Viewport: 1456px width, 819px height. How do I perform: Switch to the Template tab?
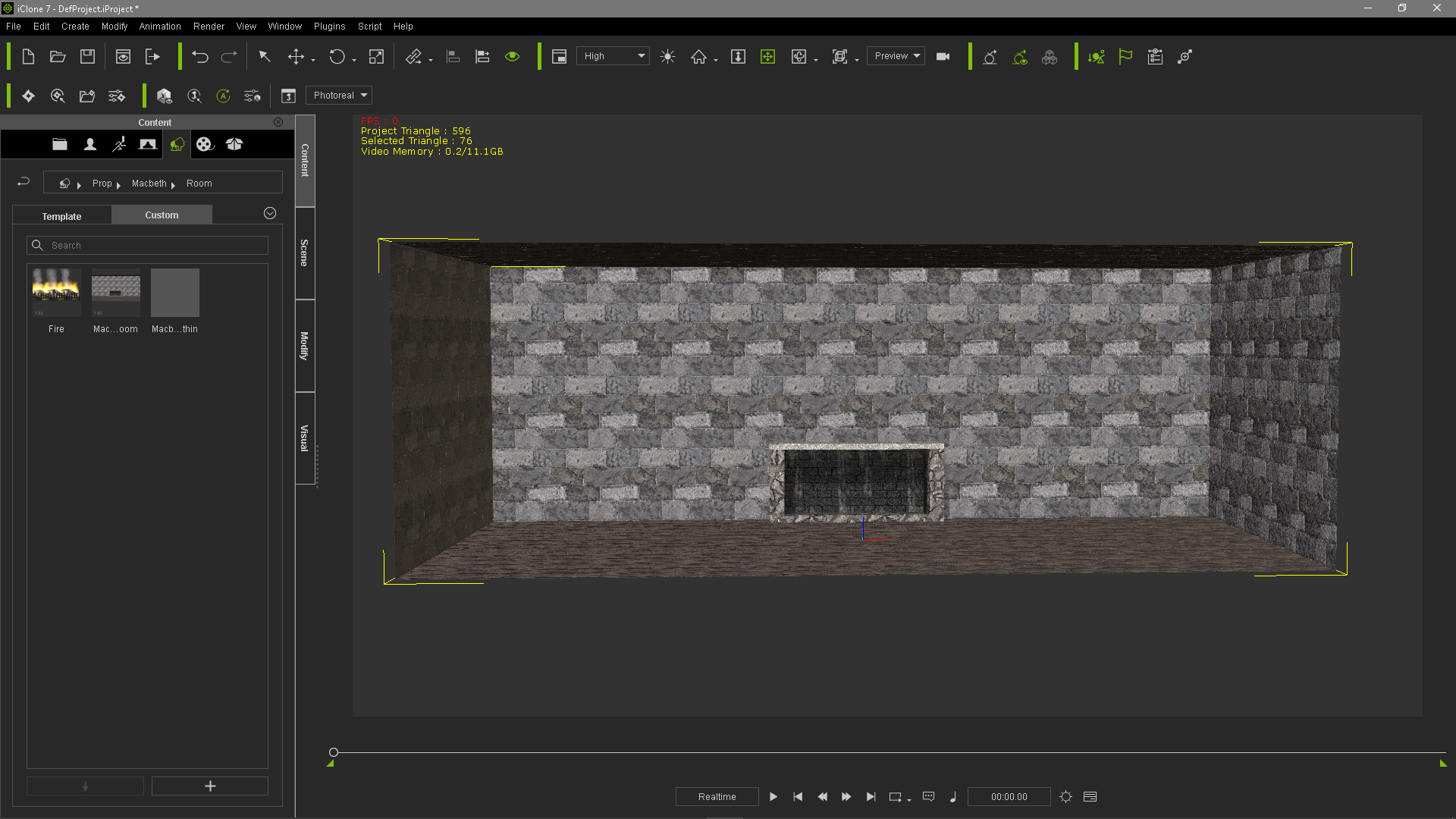coord(61,216)
